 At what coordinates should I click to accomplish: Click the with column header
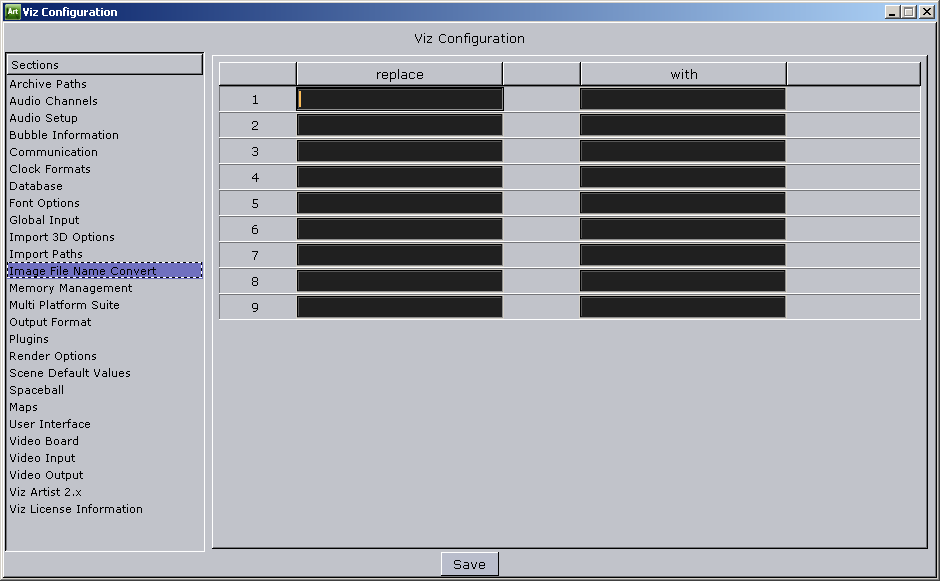click(x=682, y=73)
